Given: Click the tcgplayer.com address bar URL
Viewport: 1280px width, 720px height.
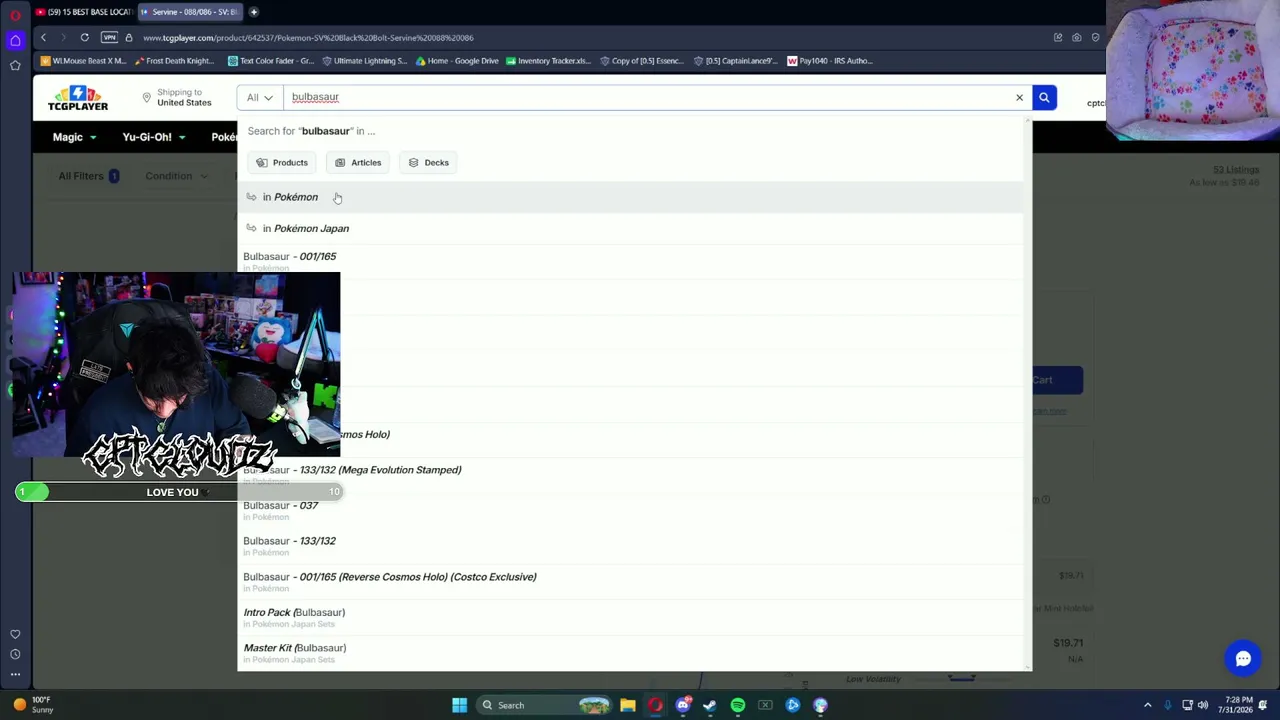Looking at the screenshot, I should point(308,38).
